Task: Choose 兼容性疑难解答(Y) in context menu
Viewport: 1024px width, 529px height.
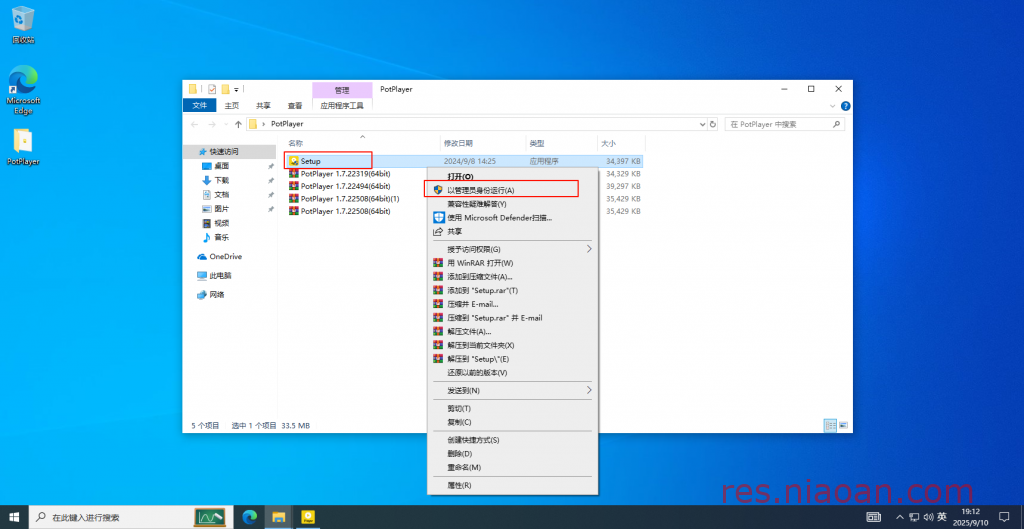Action: [513, 204]
